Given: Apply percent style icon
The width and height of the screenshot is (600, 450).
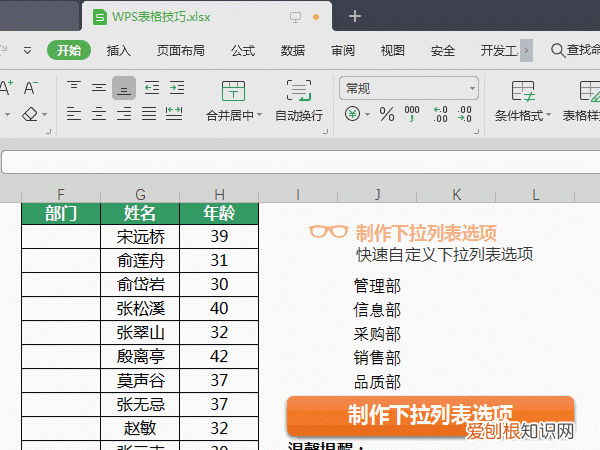Looking at the screenshot, I should pos(387,114).
